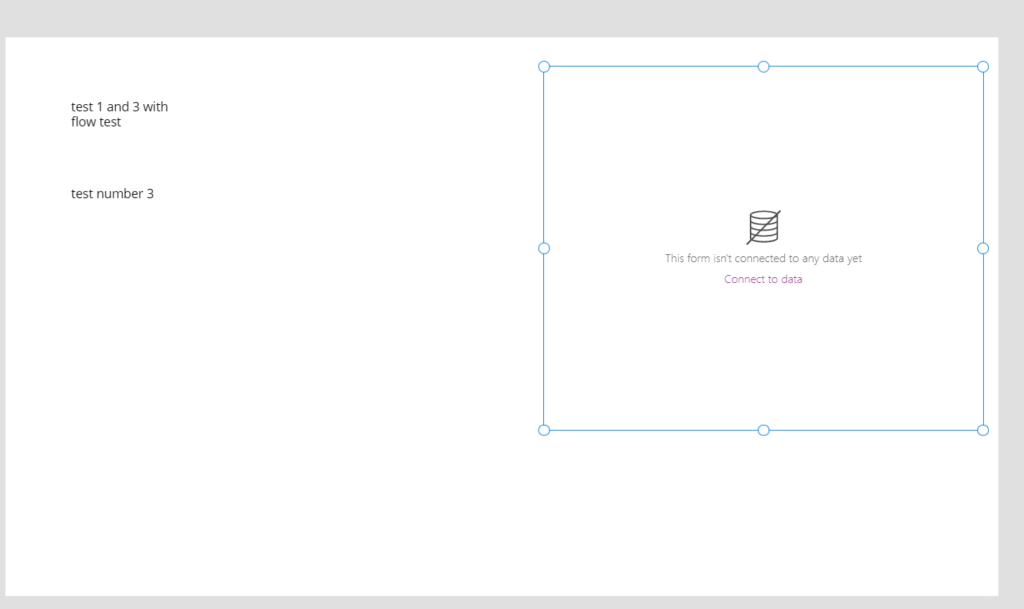Open the 'Connect to data' link
This screenshot has height=609, width=1024.
(x=763, y=279)
